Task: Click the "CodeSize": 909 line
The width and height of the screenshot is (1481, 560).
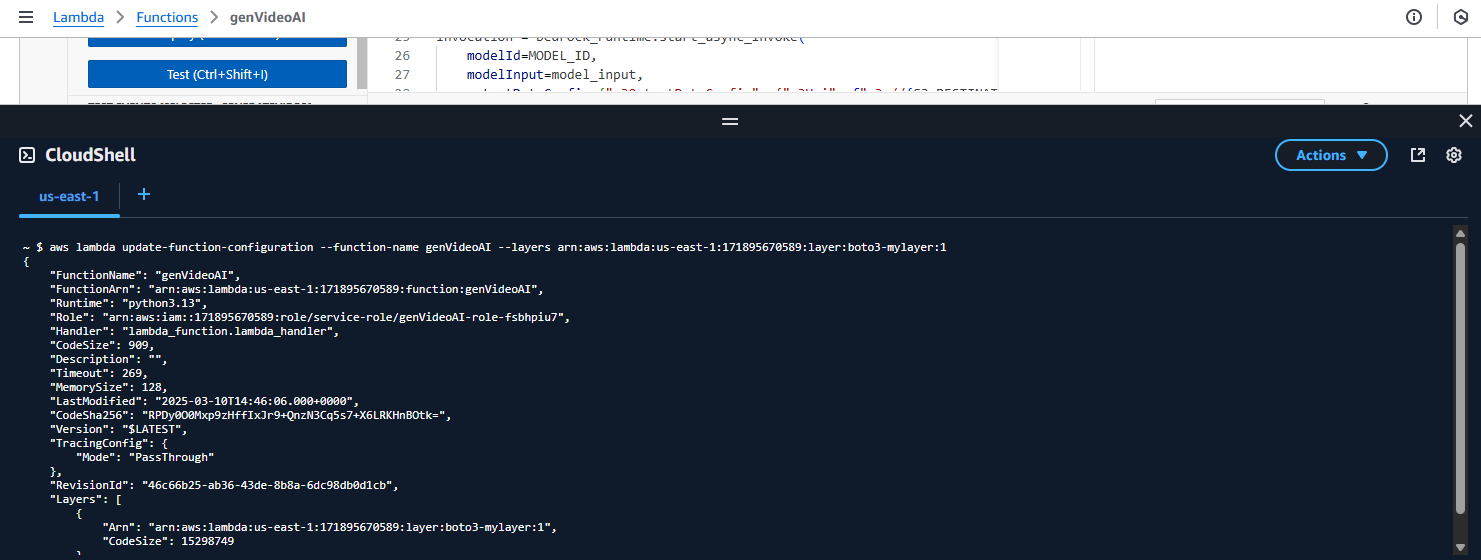Action: pyautogui.click(x=102, y=345)
